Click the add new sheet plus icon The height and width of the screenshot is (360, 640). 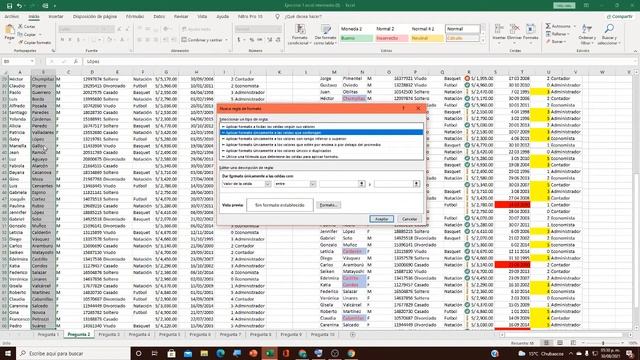pyautogui.click(x=353, y=335)
